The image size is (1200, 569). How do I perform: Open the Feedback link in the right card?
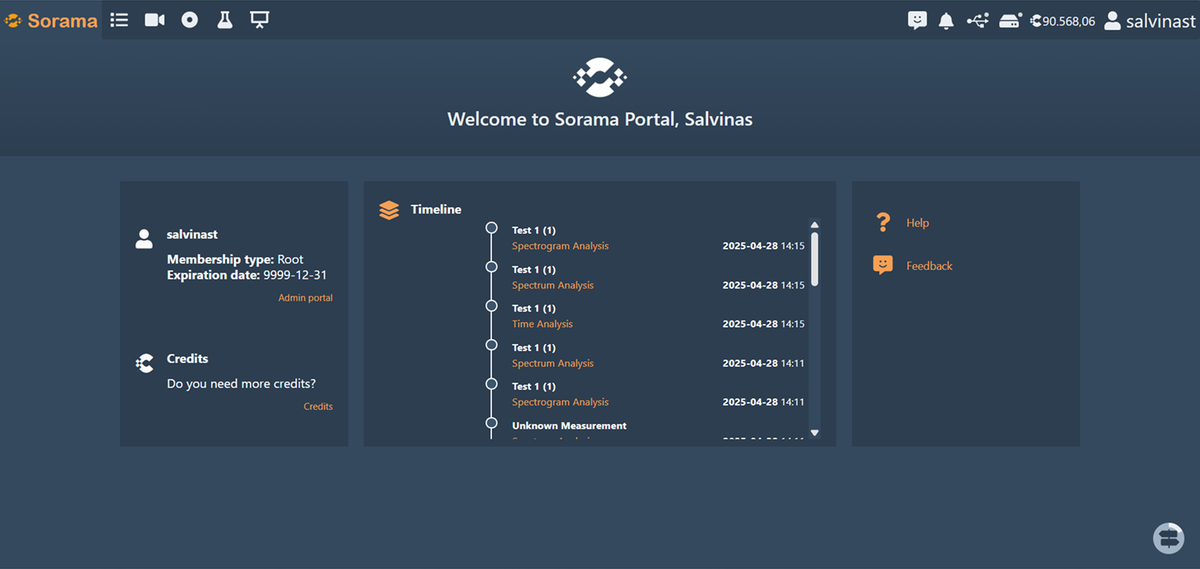929,266
